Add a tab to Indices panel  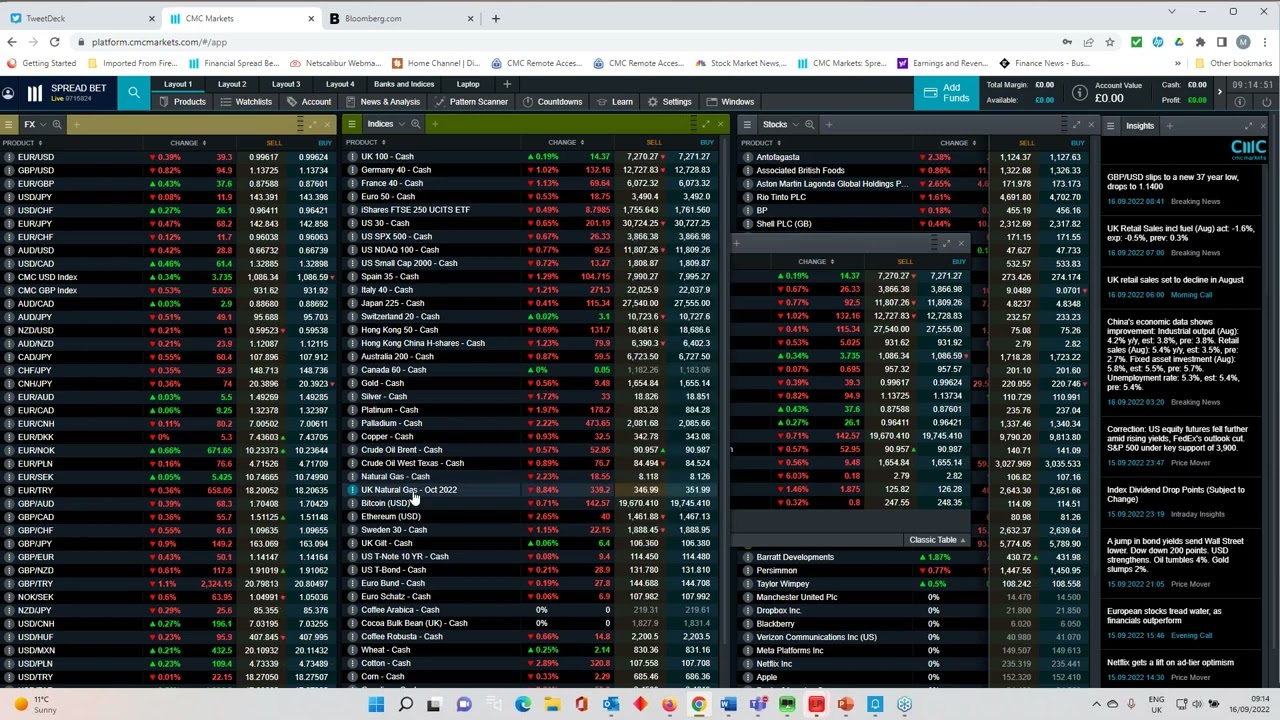435,124
